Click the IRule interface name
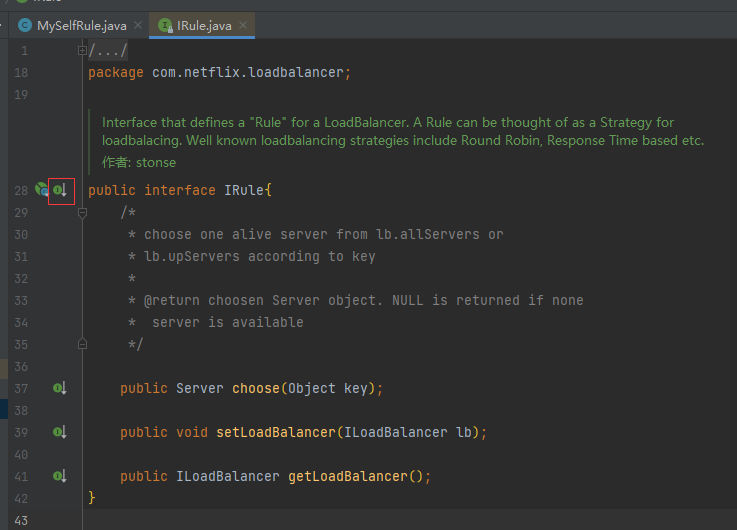The width and height of the screenshot is (737, 530). pyautogui.click(x=243, y=190)
